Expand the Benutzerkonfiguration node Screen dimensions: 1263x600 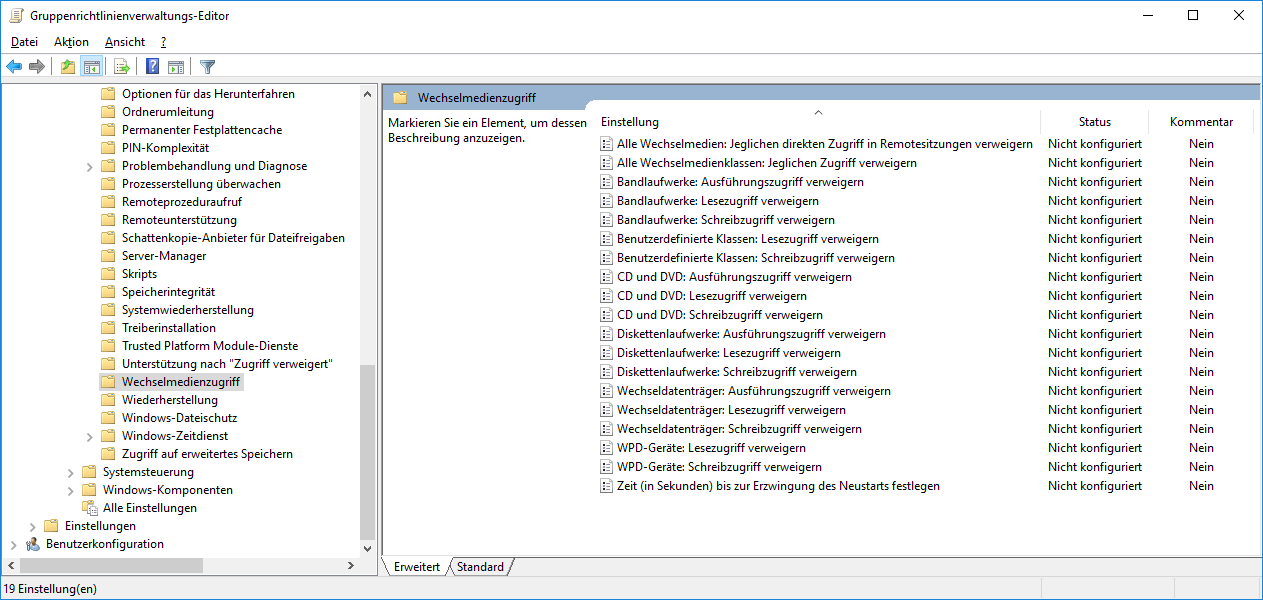pos(14,544)
